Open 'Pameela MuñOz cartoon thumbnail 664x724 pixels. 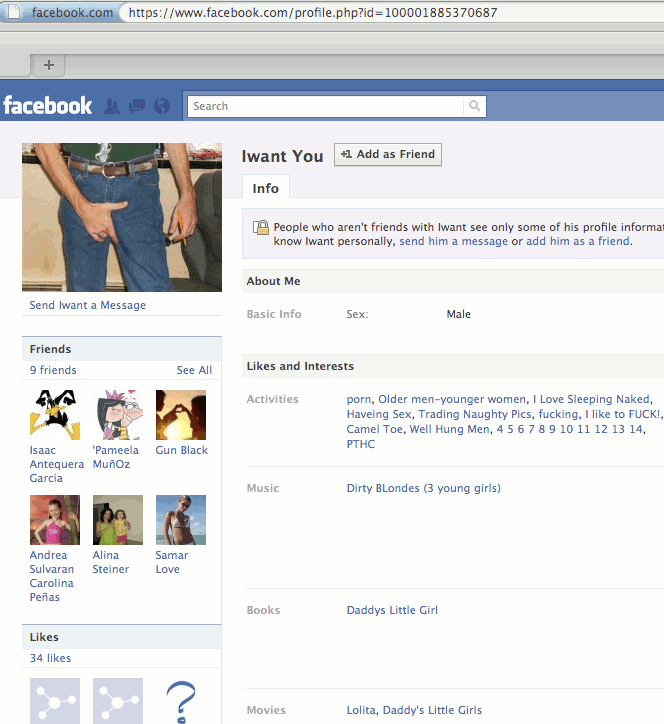pyautogui.click(x=118, y=415)
